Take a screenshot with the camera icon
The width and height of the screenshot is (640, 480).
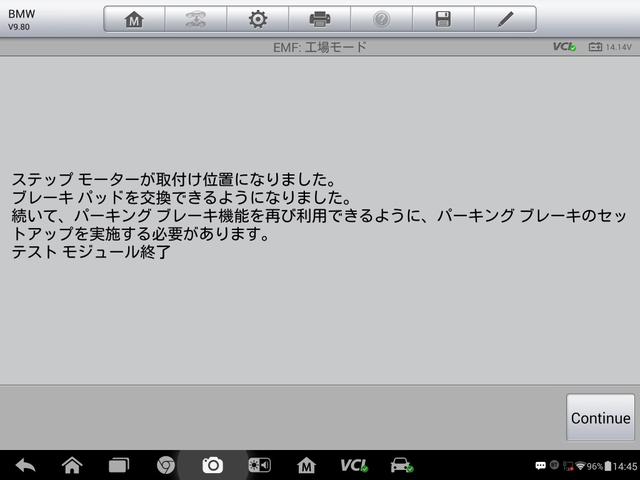pyautogui.click(x=212, y=465)
